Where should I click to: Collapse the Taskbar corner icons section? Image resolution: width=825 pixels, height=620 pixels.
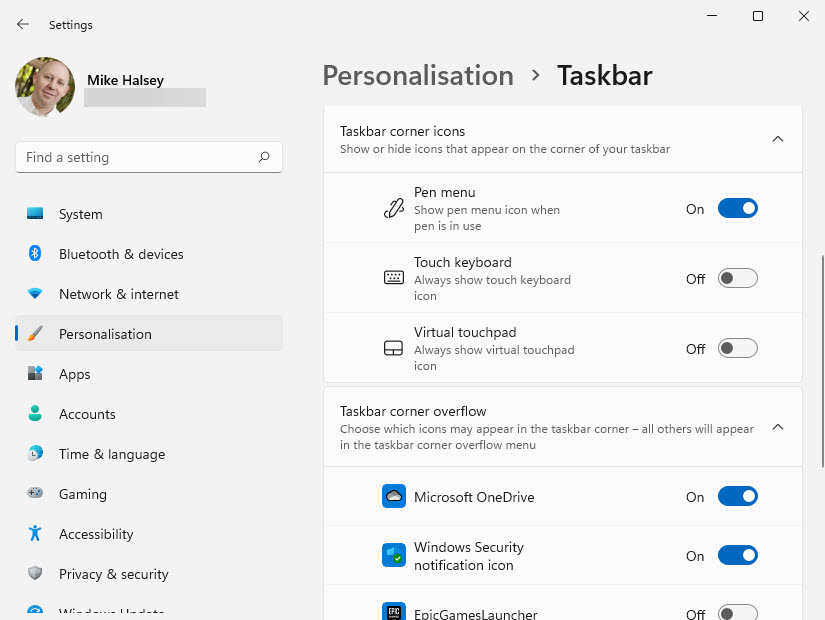coord(778,139)
